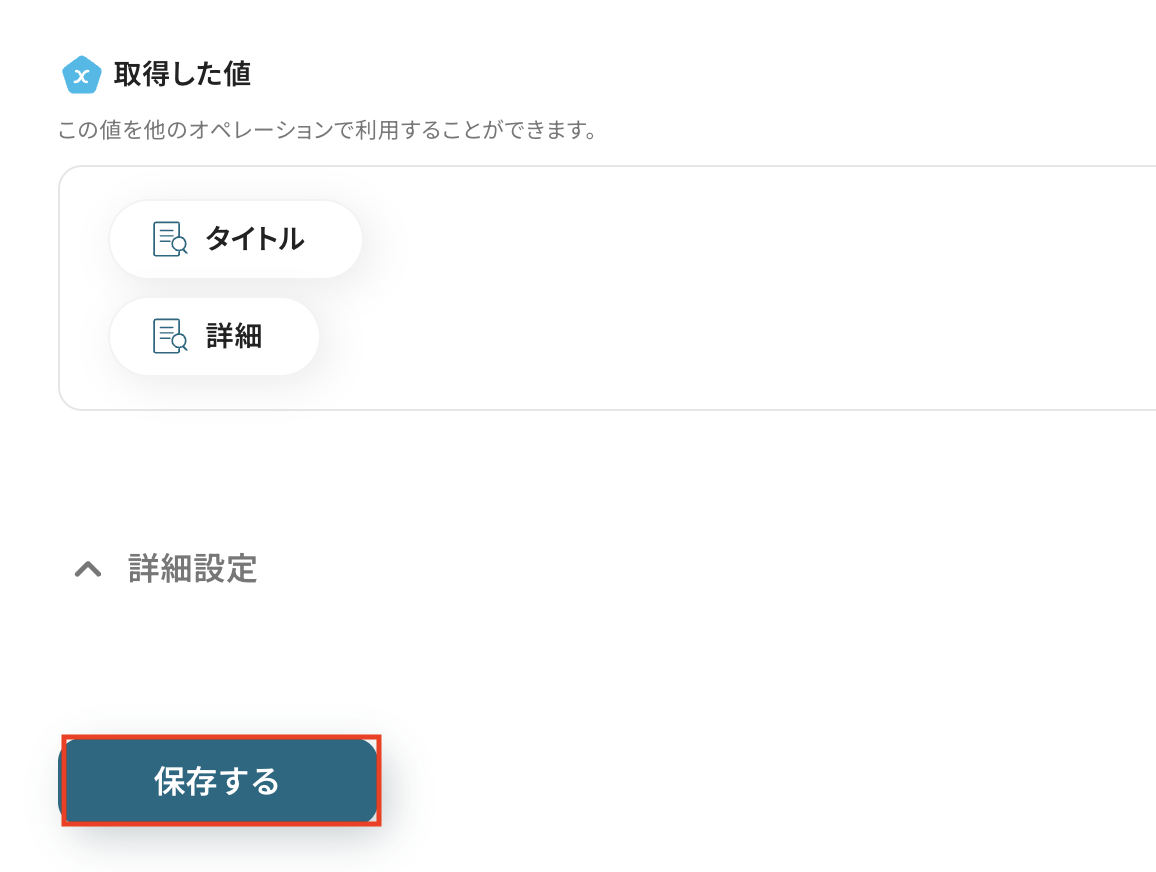The width and height of the screenshot is (1156, 872).
Task: Click the white x symbol inside the pentagon
Action: coord(82,76)
